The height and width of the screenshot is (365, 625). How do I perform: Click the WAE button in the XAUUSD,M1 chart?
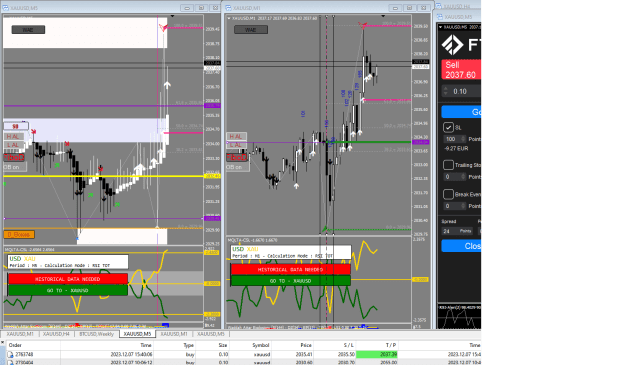click(251, 29)
